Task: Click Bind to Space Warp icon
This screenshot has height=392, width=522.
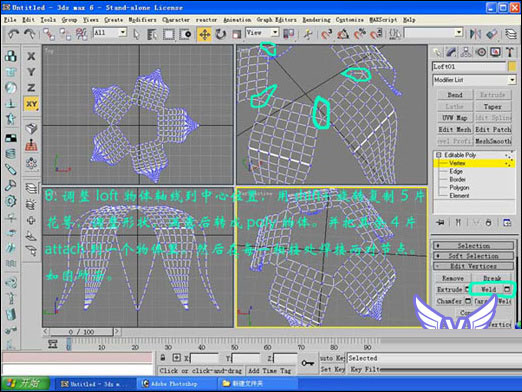Action: (81, 34)
